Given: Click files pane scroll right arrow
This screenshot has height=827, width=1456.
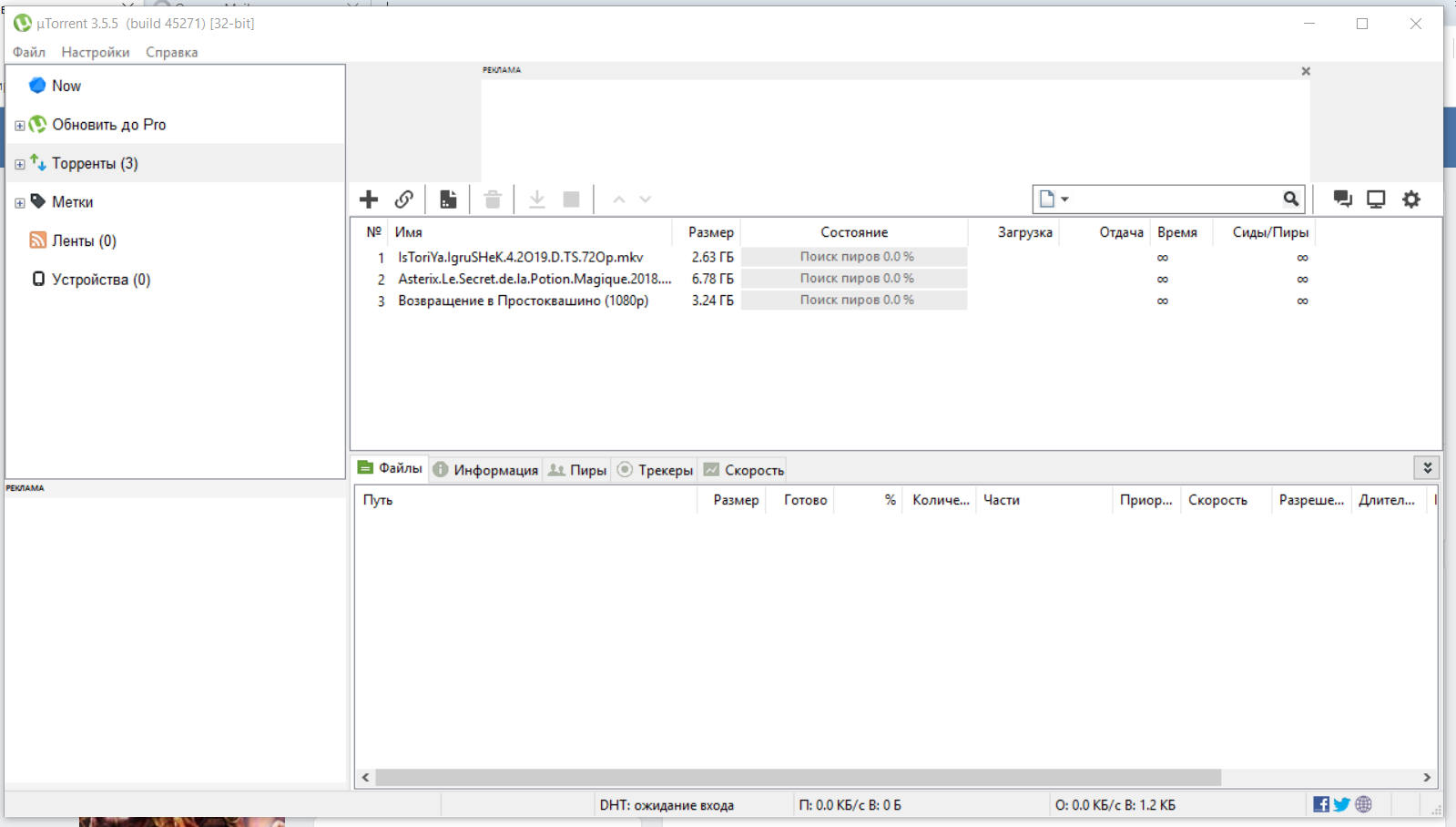Looking at the screenshot, I should 1427,778.
